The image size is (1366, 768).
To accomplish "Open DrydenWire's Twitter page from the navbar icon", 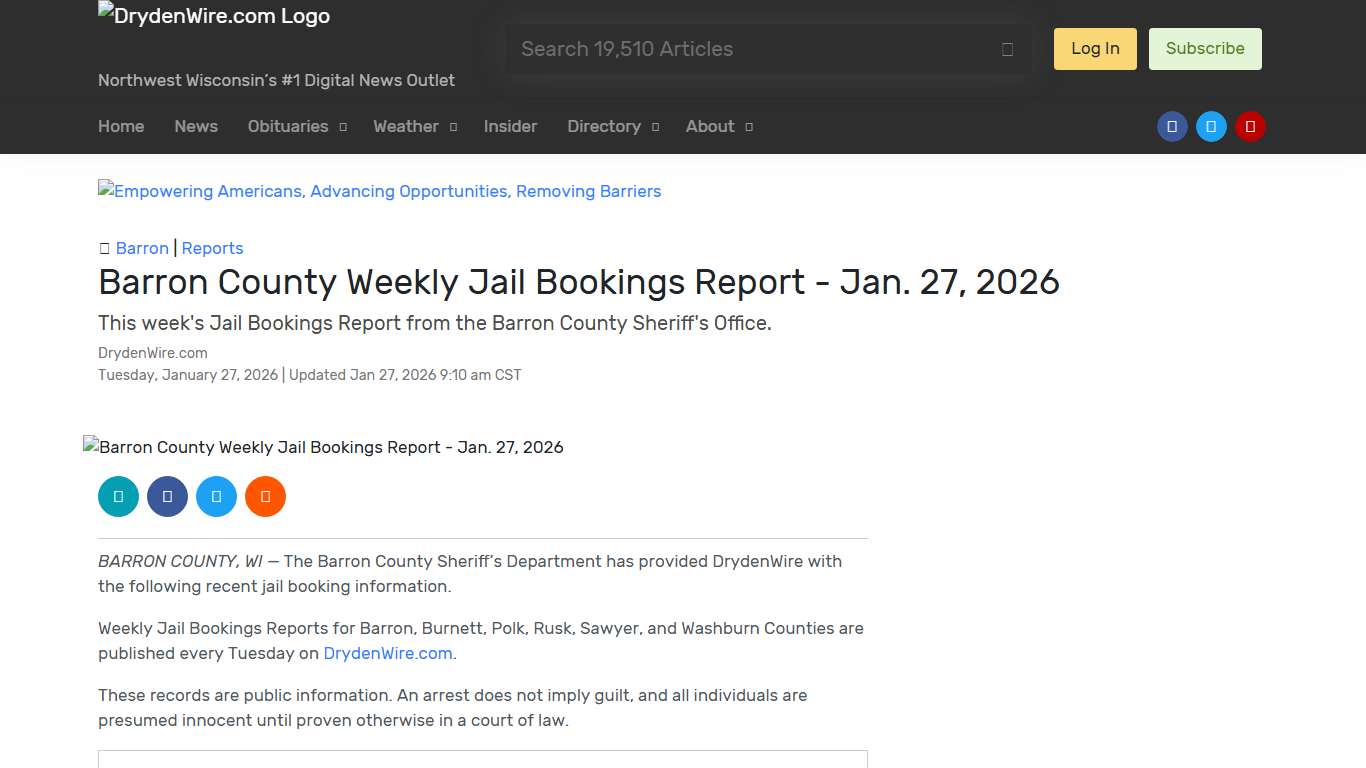I will (1211, 126).
